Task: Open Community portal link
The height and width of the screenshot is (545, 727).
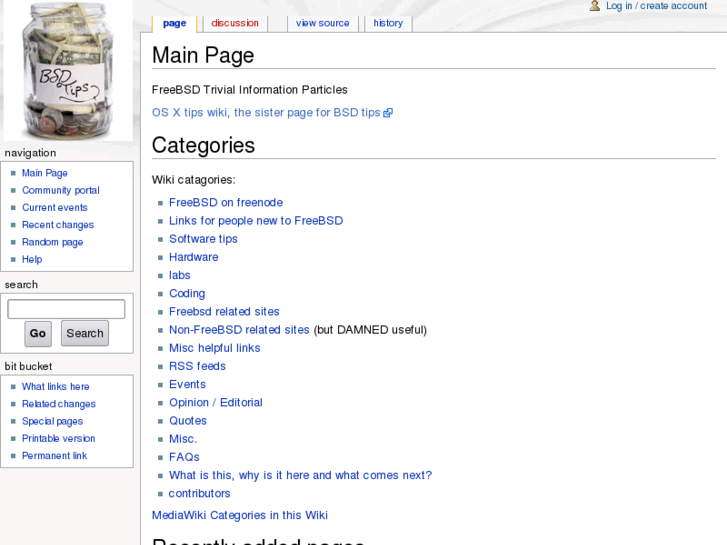Action: [x=61, y=190]
